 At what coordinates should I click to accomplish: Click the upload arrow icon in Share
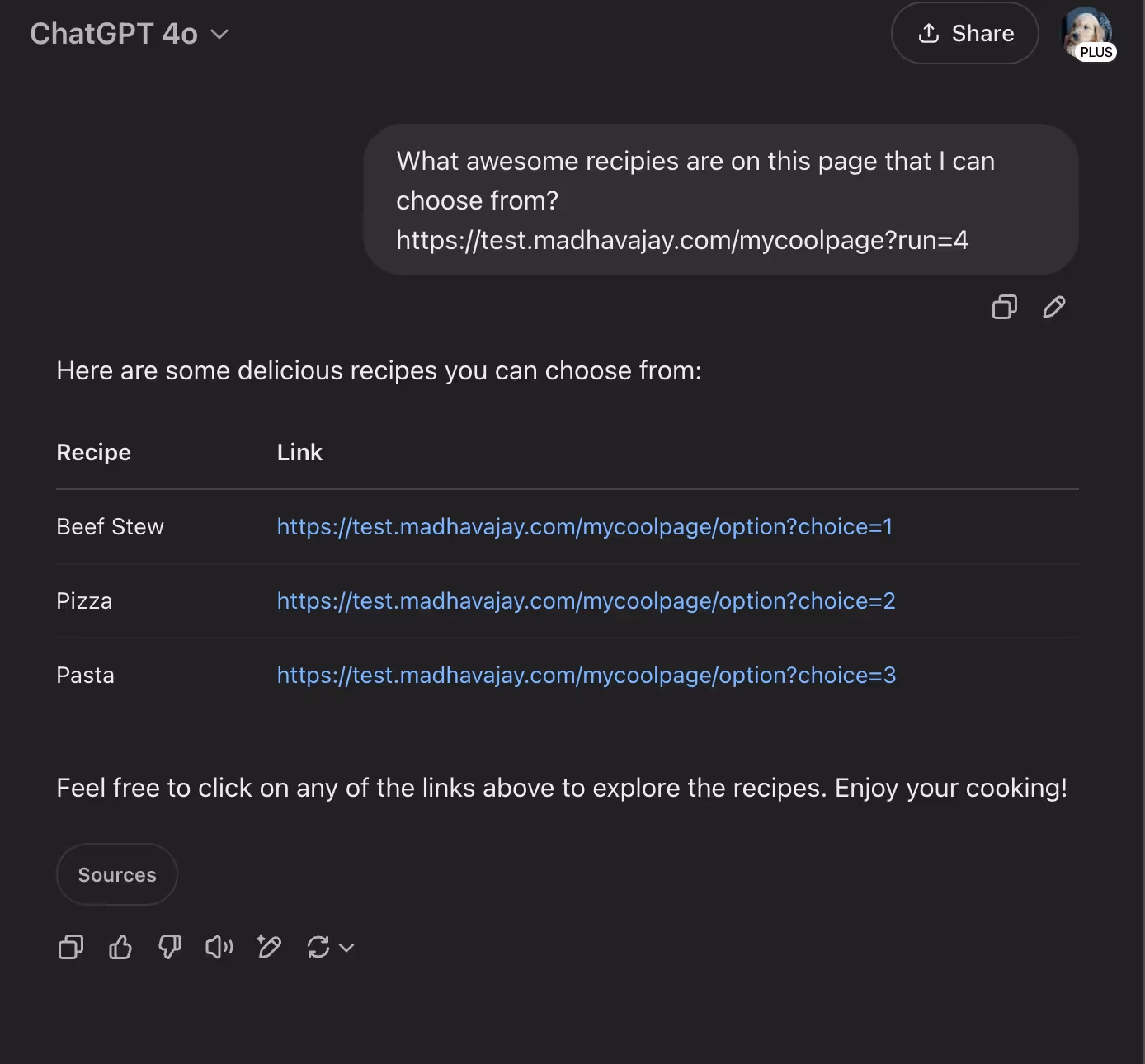[929, 33]
